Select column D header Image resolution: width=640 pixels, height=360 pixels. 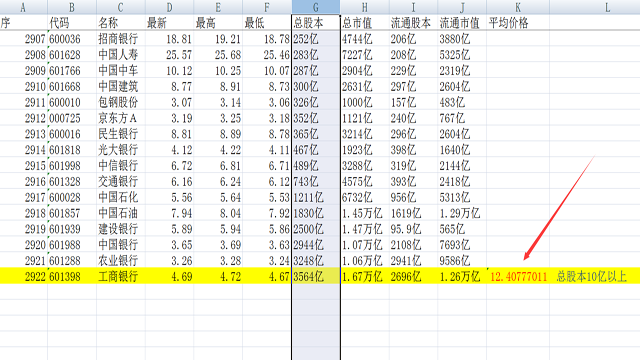coord(169,7)
